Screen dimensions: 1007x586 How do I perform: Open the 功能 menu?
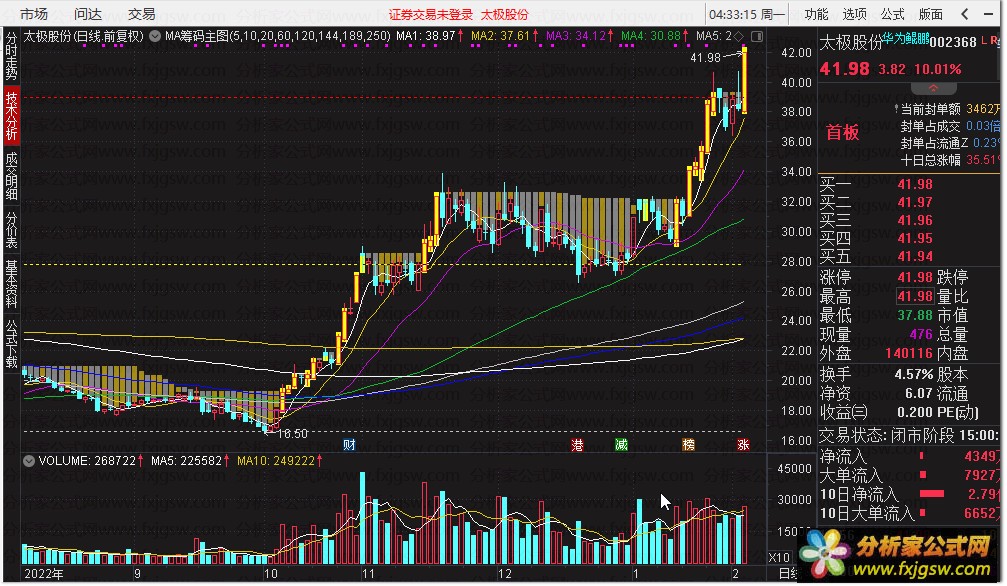816,13
